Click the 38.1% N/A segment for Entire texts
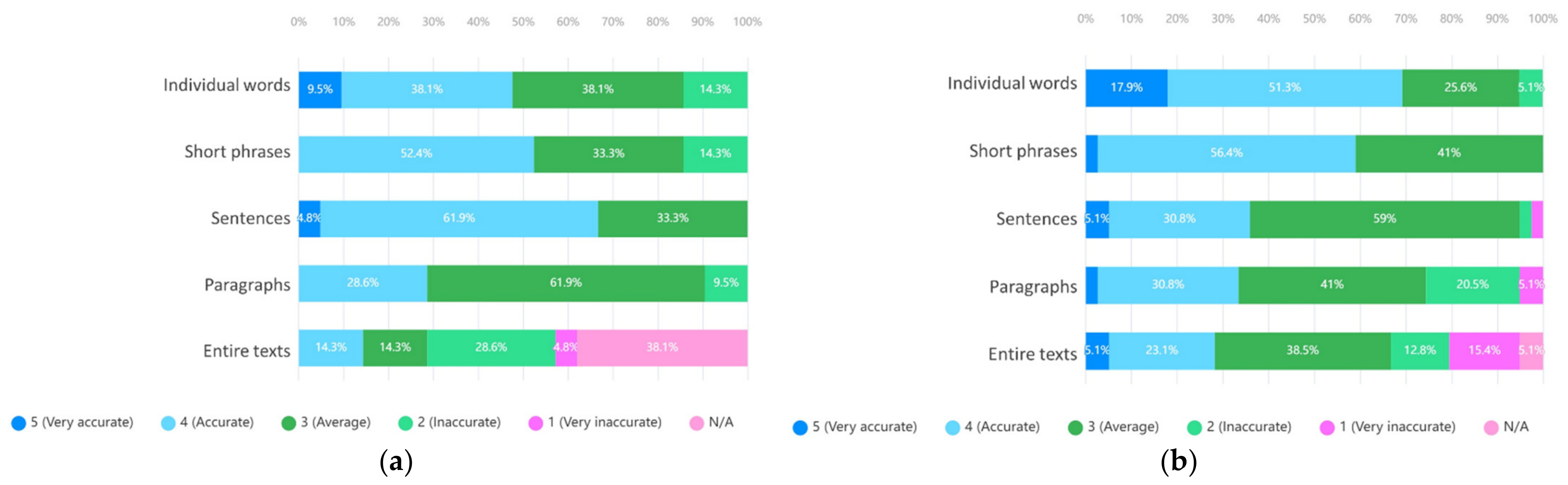The width and height of the screenshot is (1568, 485). coord(662,348)
